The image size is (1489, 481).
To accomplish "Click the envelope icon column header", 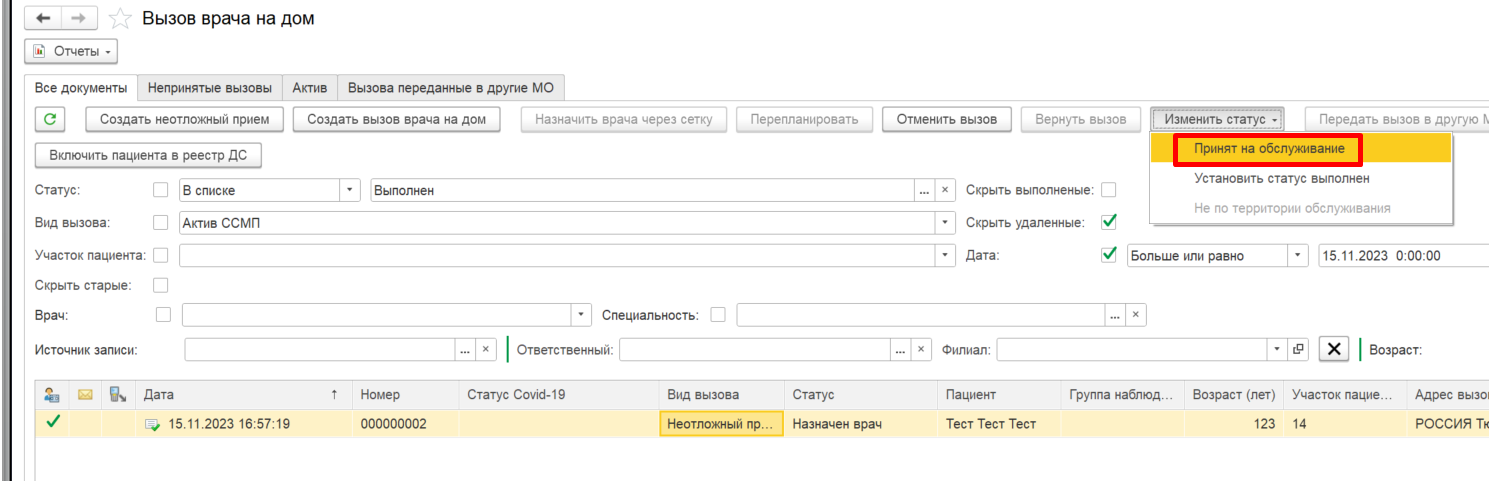I will click(85, 395).
